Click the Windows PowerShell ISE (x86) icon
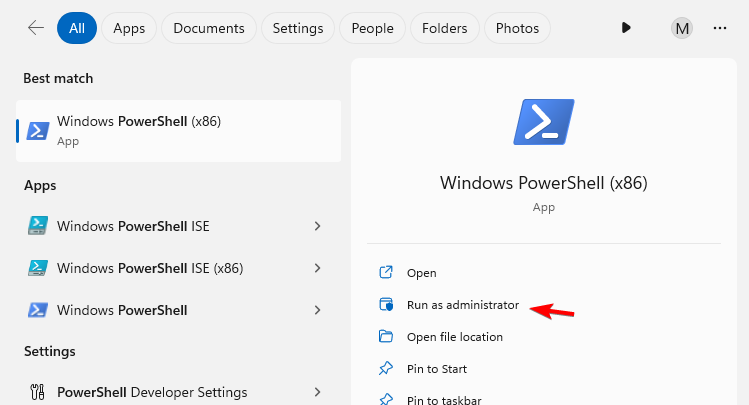 pos(38,268)
